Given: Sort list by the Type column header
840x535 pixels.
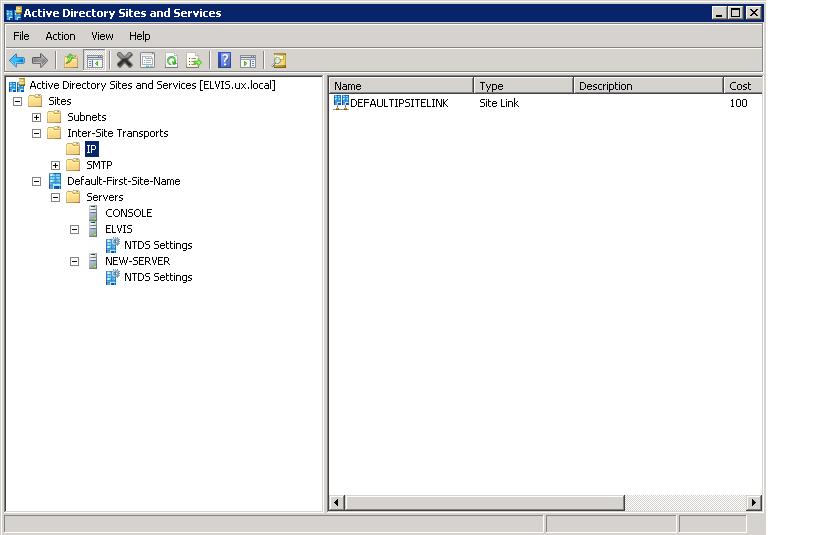Looking at the screenshot, I should 522,86.
